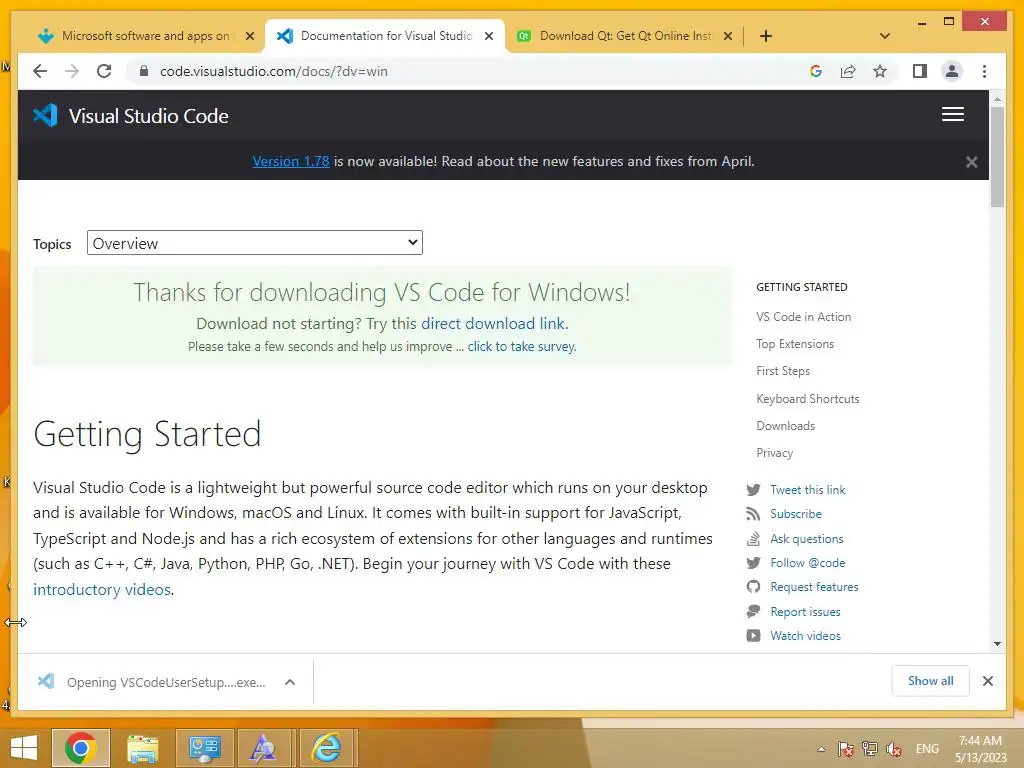Click the Report issues comment icon
The width and height of the screenshot is (1024, 768).
point(753,612)
